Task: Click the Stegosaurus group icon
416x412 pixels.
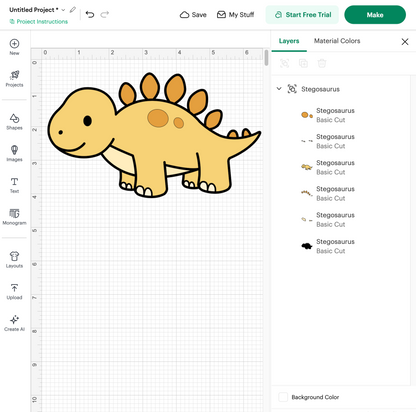Action: (292, 89)
